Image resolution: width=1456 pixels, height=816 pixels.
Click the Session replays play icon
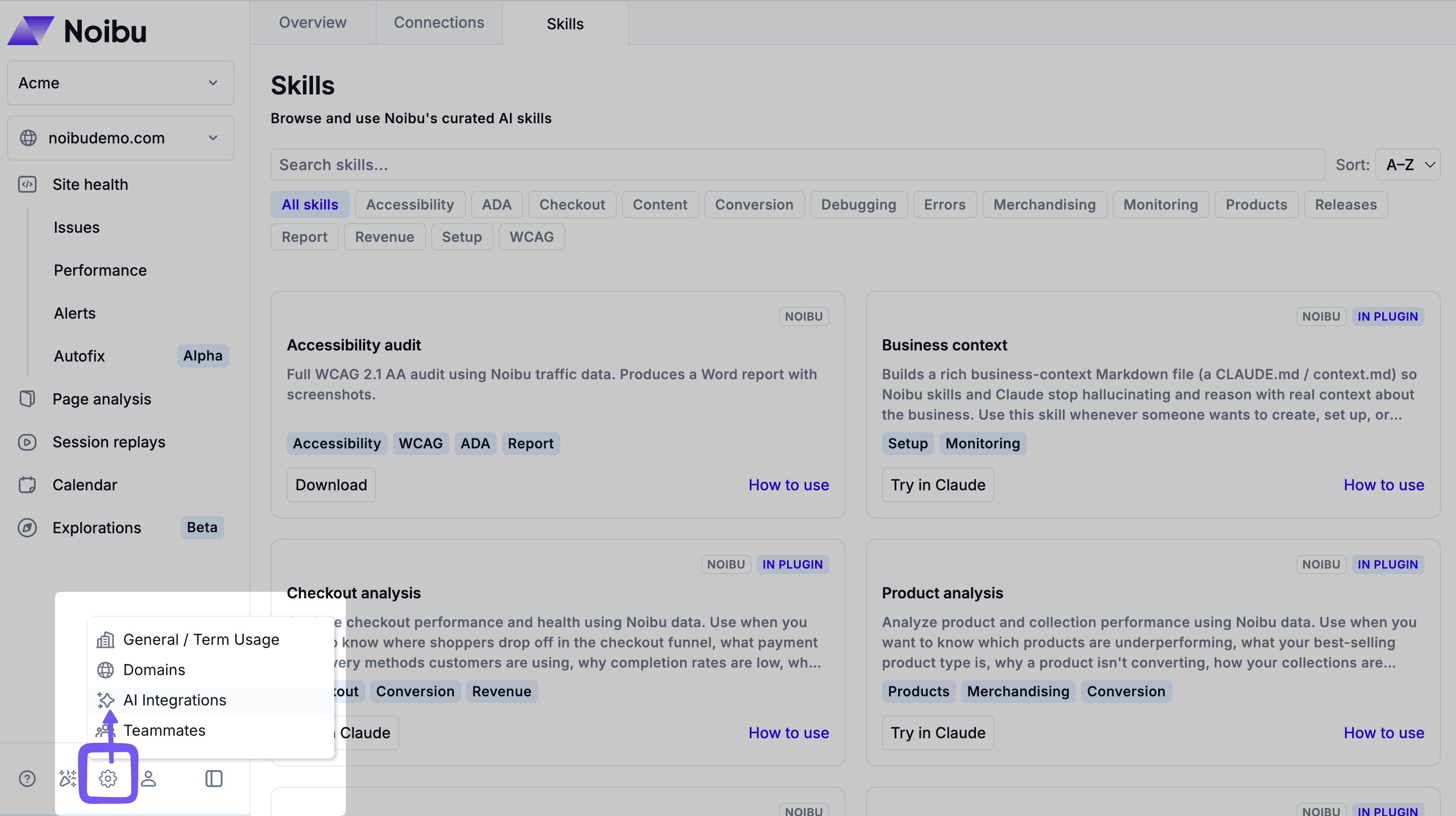point(27,442)
